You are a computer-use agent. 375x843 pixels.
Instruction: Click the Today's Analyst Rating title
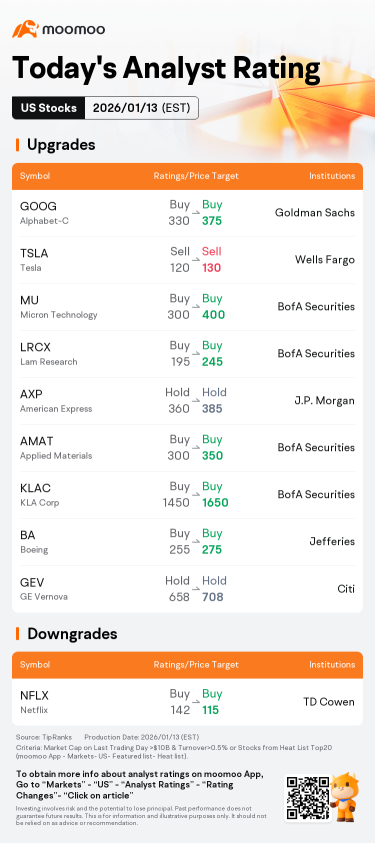coord(166,69)
